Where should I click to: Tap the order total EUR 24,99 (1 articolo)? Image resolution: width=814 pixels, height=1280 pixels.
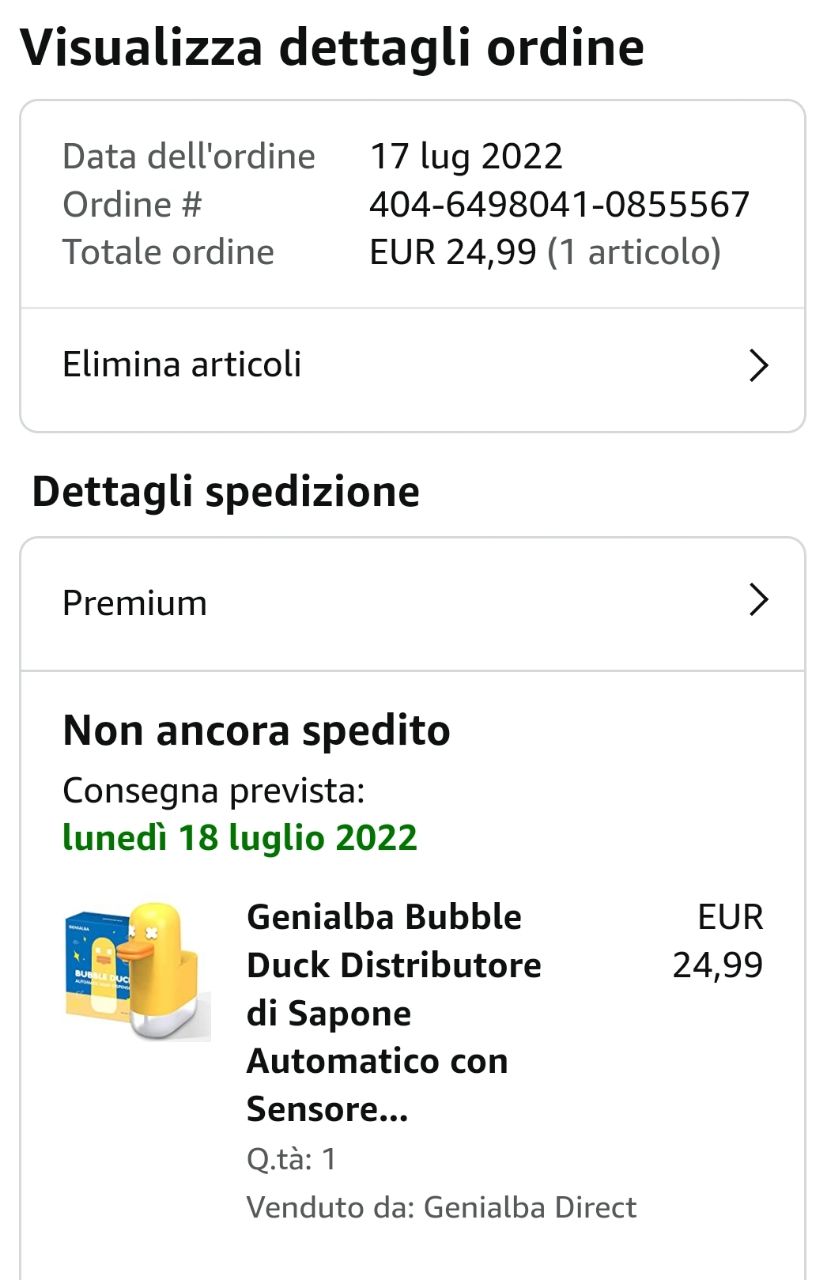(545, 252)
